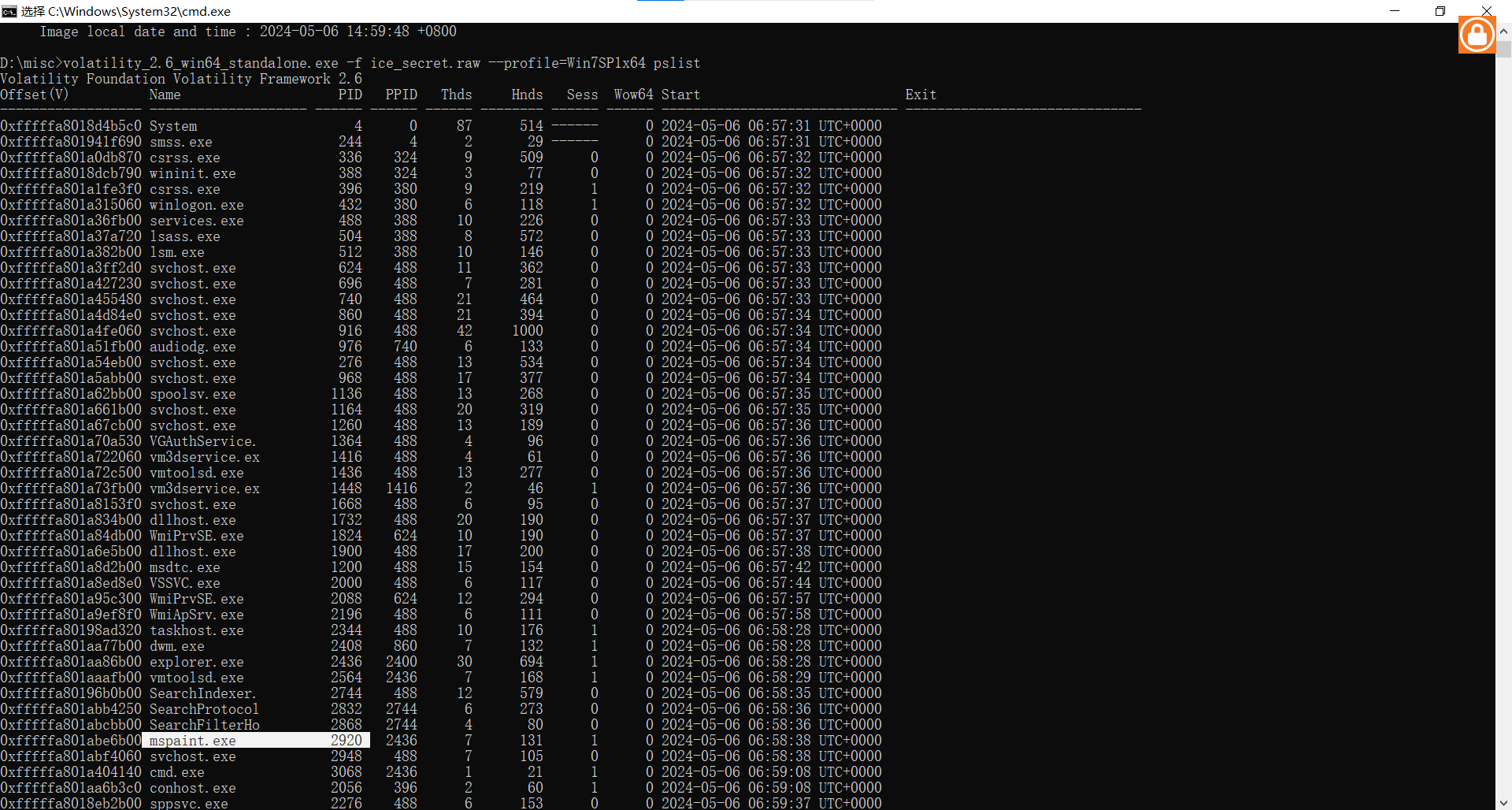
Task: Select the highlighted mspaint.exe process name
Action: tap(193, 741)
